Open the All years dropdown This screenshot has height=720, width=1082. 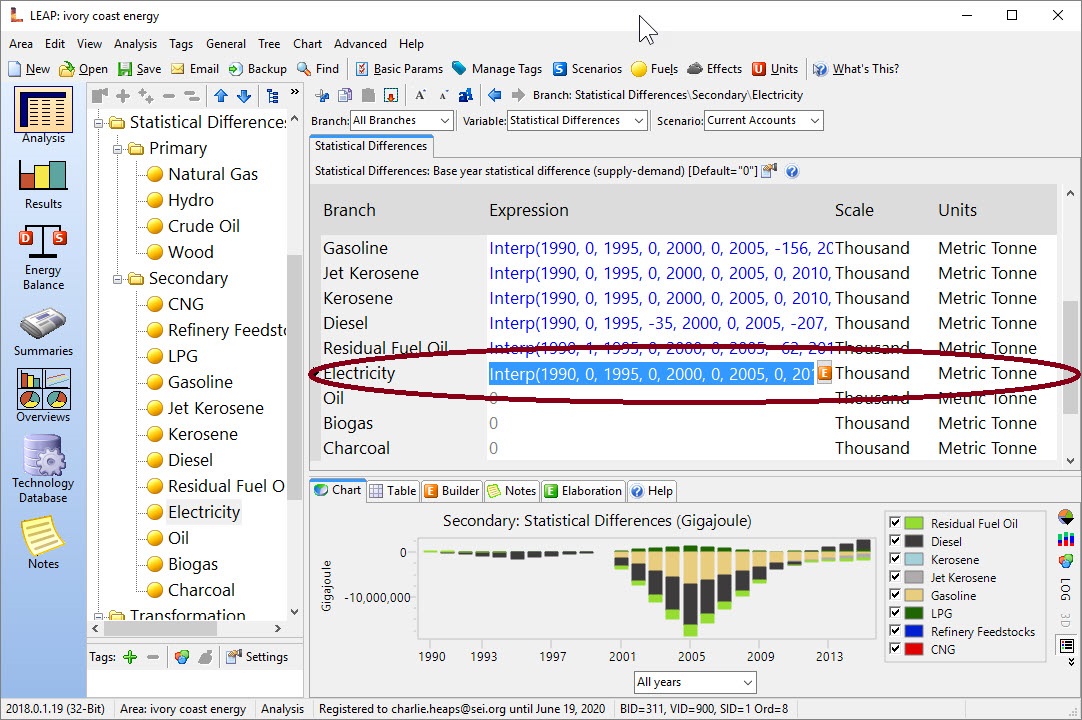pyautogui.click(x=695, y=682)
